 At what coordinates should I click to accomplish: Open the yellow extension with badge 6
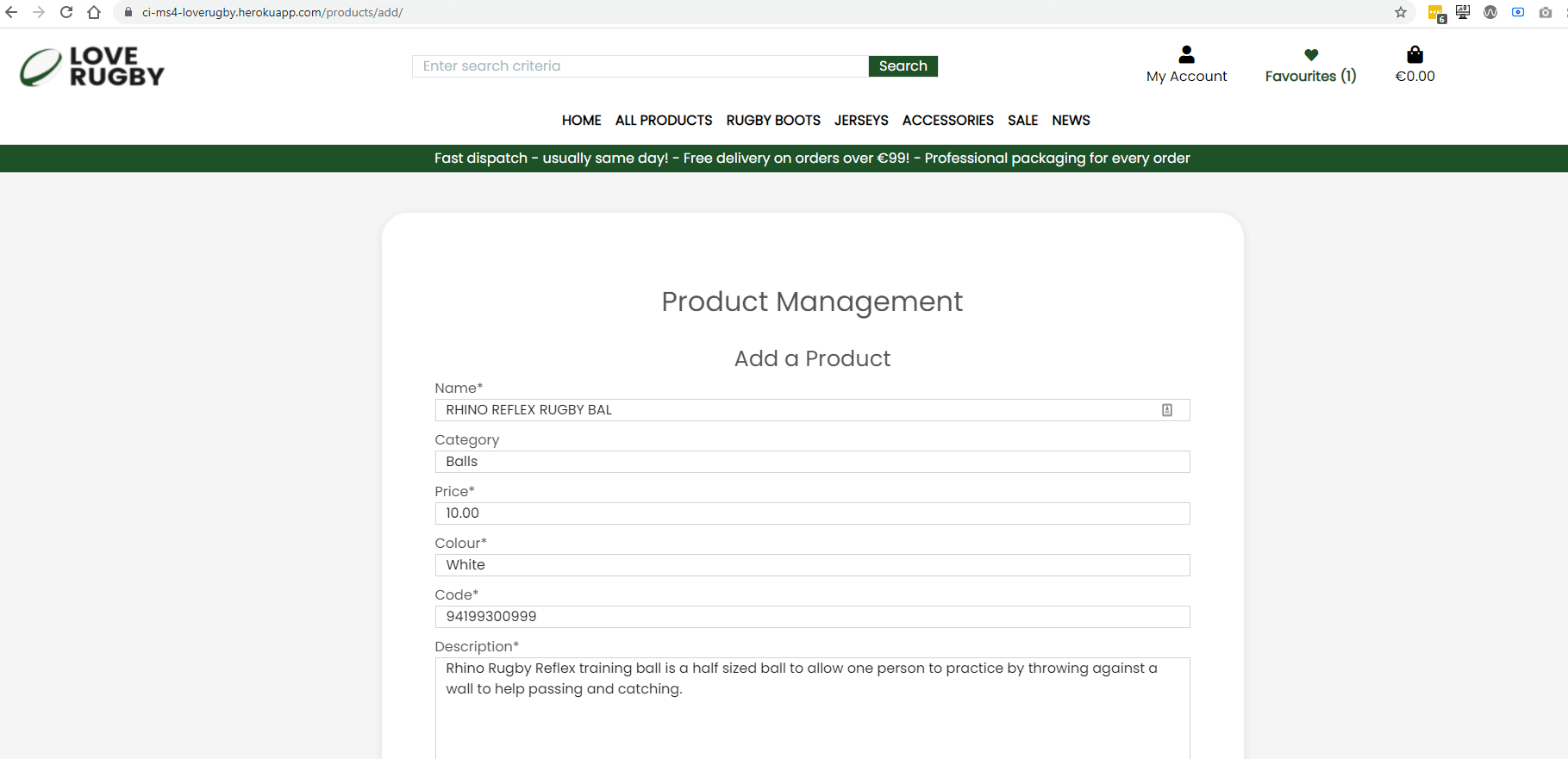click(1436, 13)
